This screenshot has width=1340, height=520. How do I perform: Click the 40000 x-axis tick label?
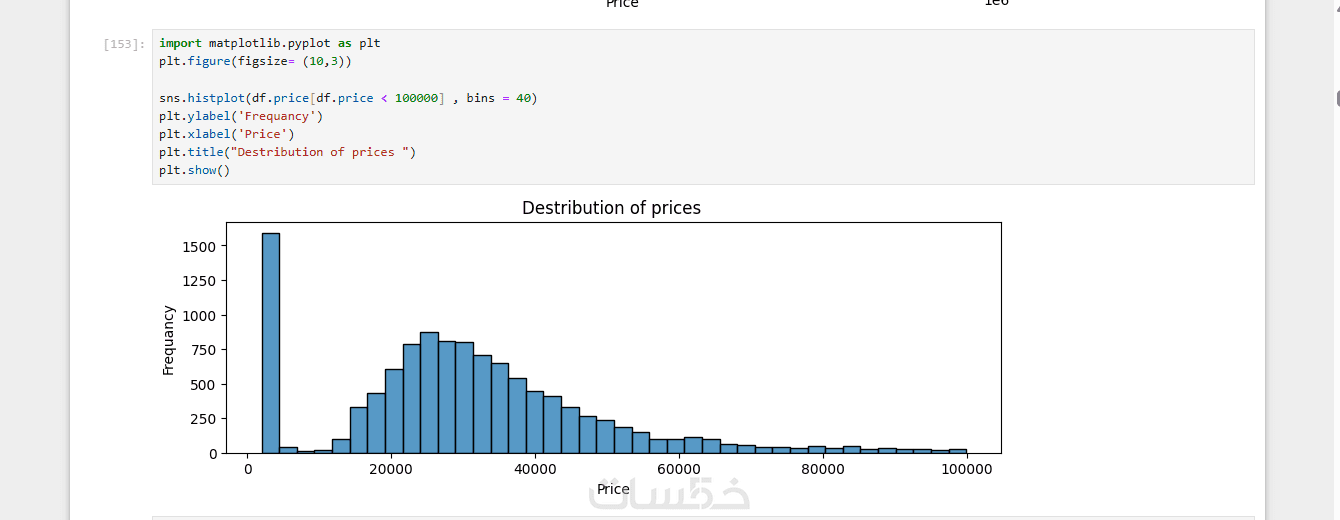click(535, 469)
